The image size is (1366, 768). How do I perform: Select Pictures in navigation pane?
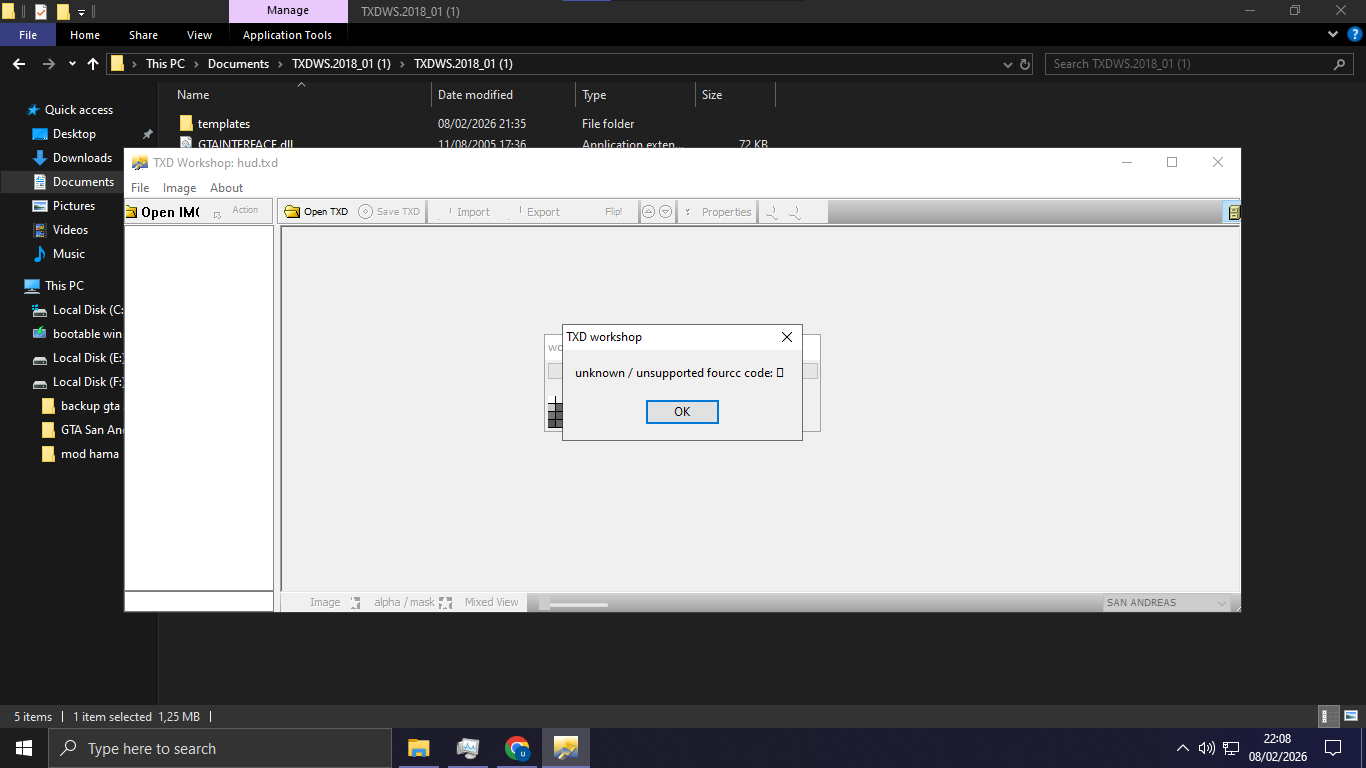point(74,206)
